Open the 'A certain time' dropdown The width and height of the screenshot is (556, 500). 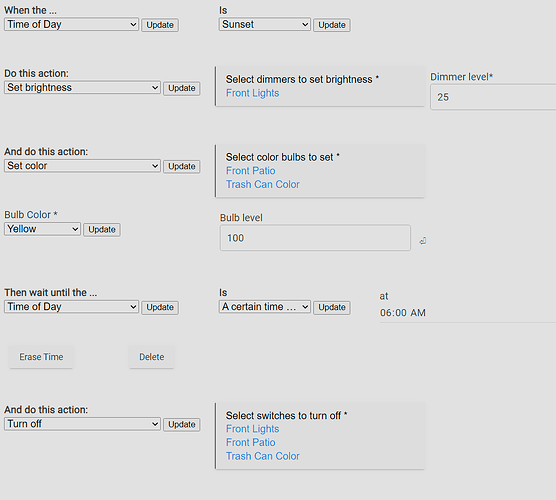265,307
